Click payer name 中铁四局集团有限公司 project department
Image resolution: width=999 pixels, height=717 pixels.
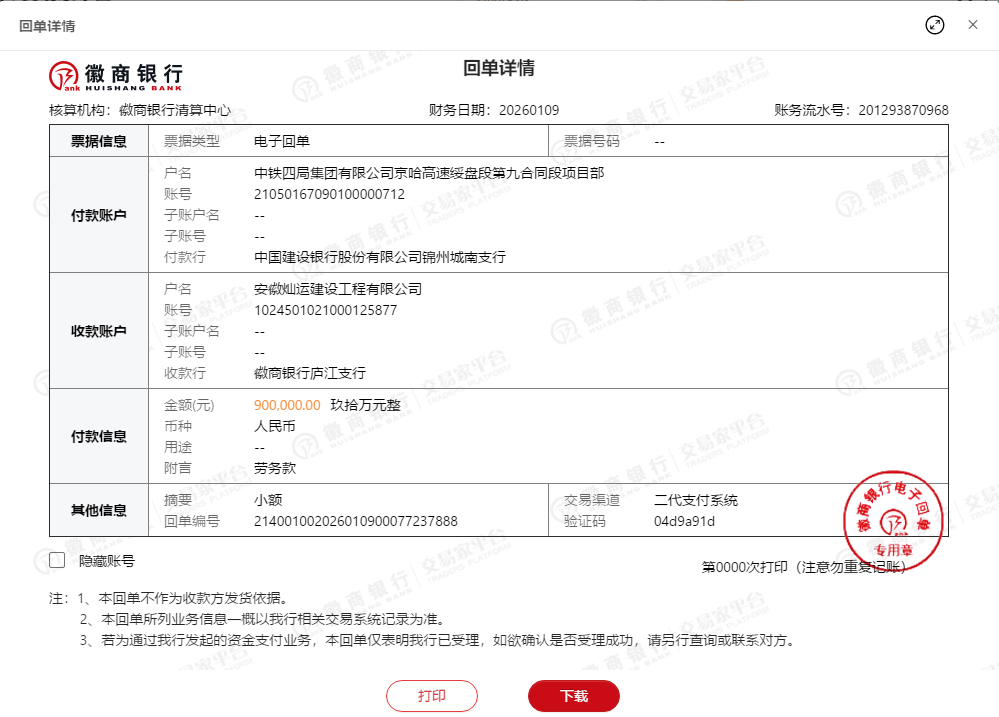point(429,173)
